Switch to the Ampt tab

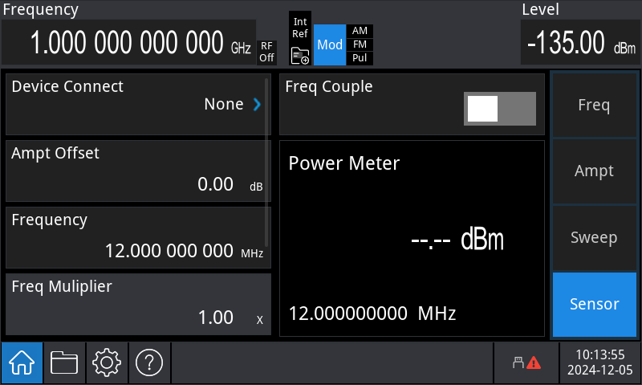tap(594, 171)
